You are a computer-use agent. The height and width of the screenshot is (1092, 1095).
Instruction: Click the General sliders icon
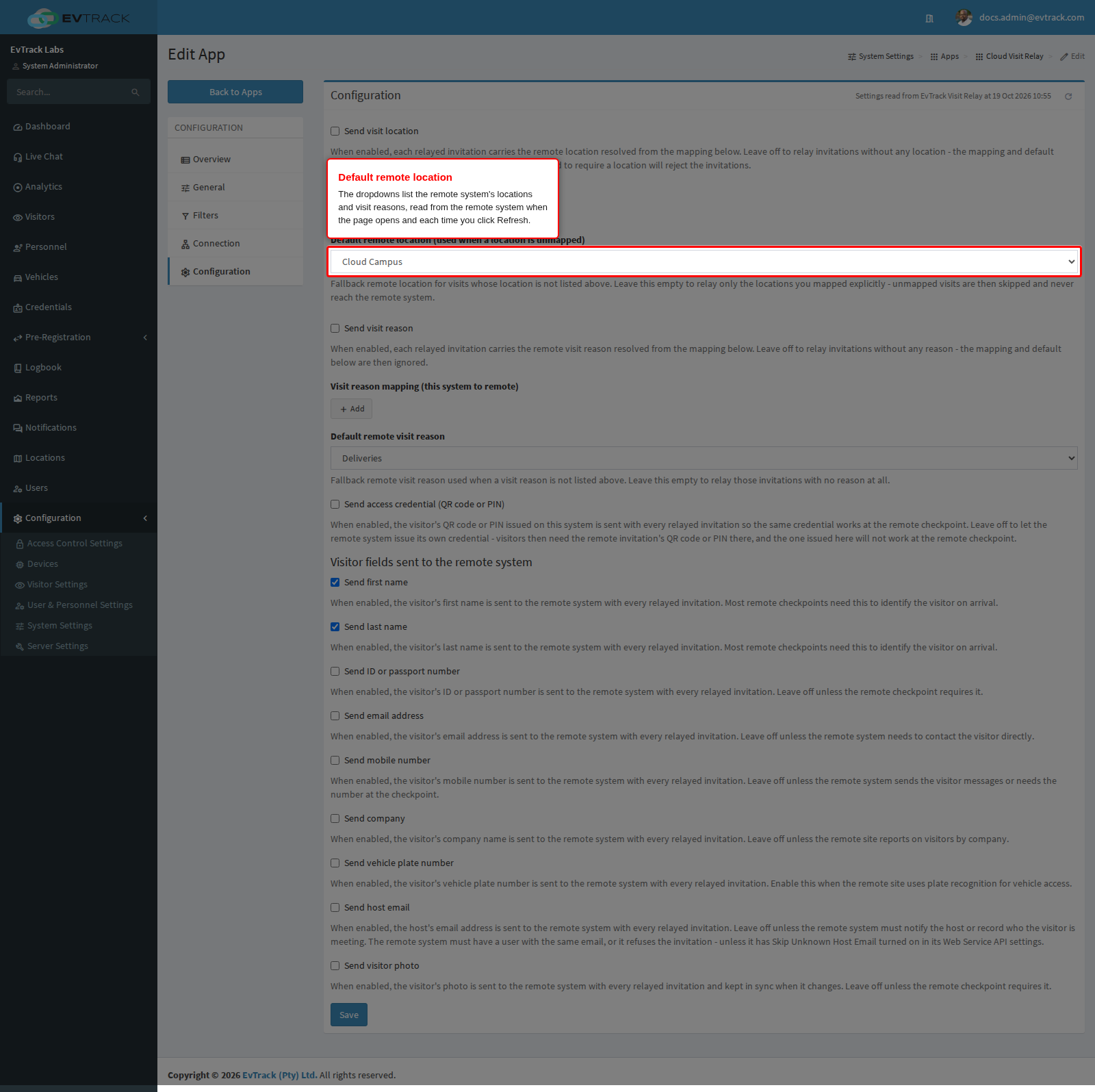[x=185, y=188]
